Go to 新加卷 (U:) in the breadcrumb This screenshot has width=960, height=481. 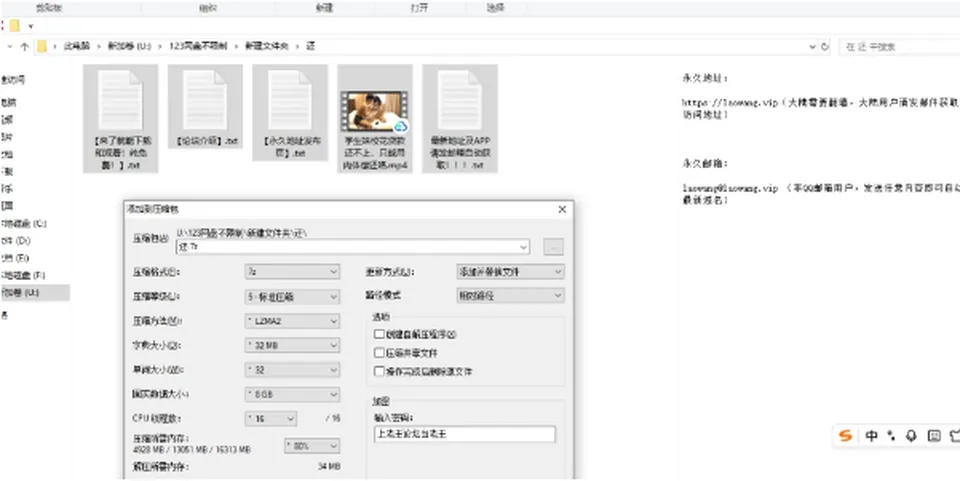coord(129,47)
